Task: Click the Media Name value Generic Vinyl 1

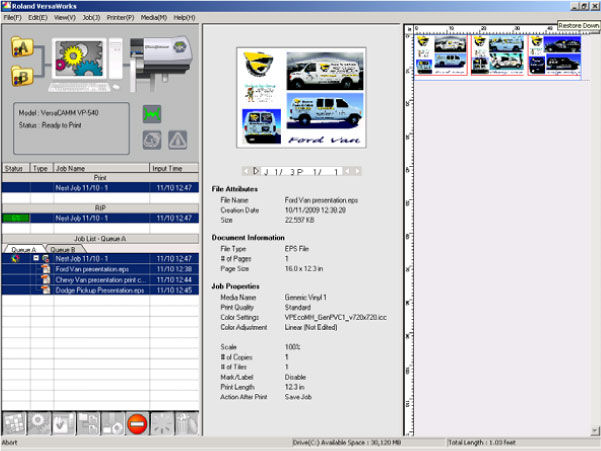Action: (x=305, y=297)
